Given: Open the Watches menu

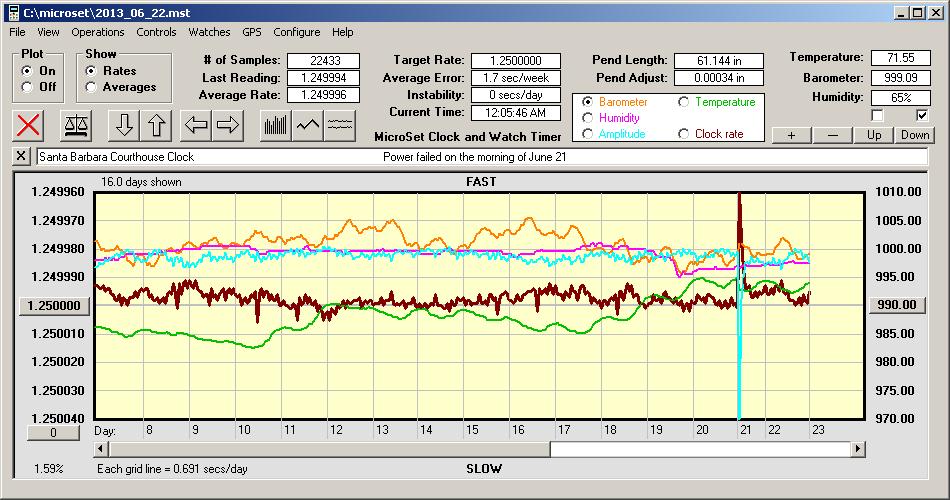Looking at the screenshot, I should click(x=209, y=32).
